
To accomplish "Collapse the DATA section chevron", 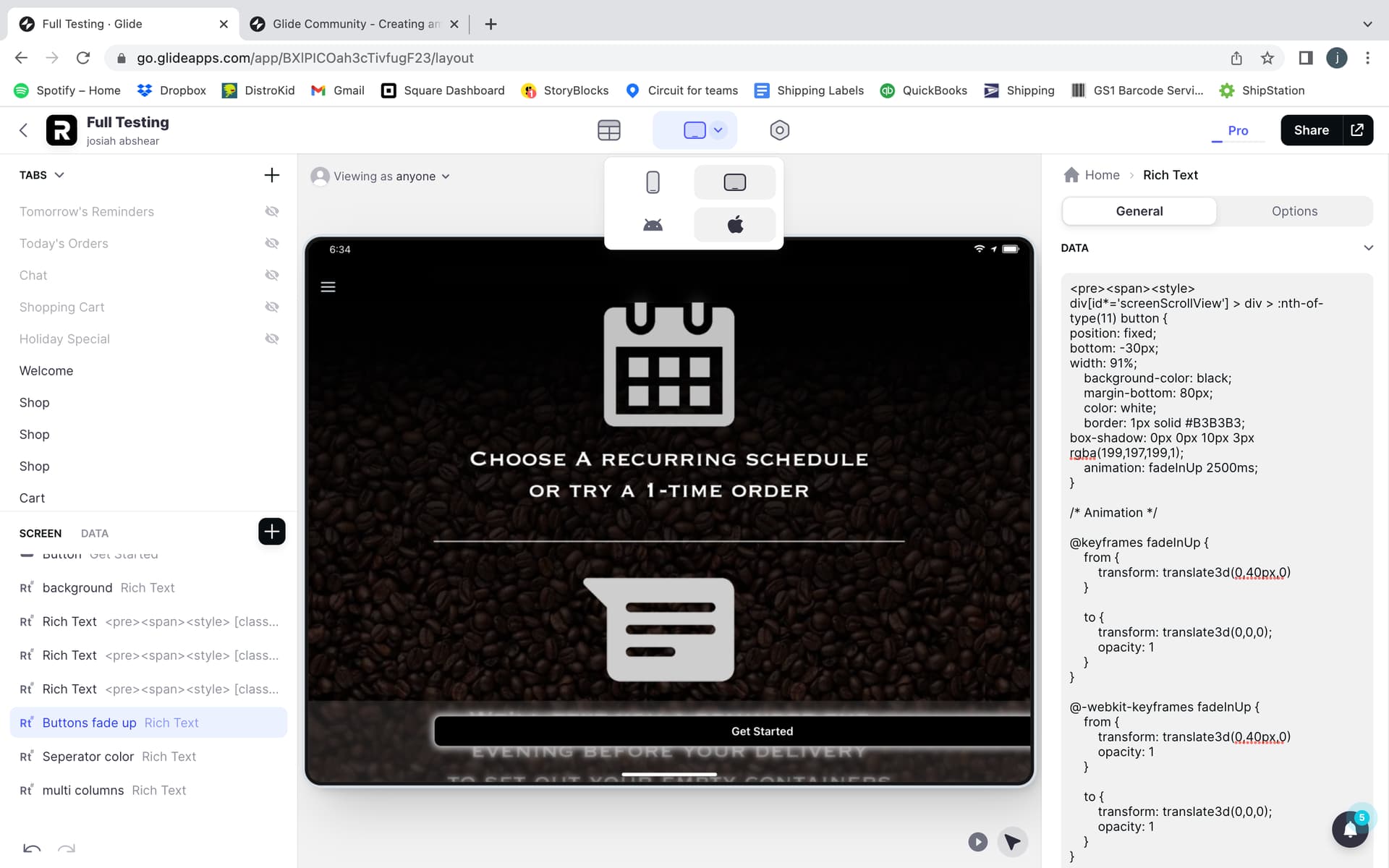I will click(x=1368, y=248).
